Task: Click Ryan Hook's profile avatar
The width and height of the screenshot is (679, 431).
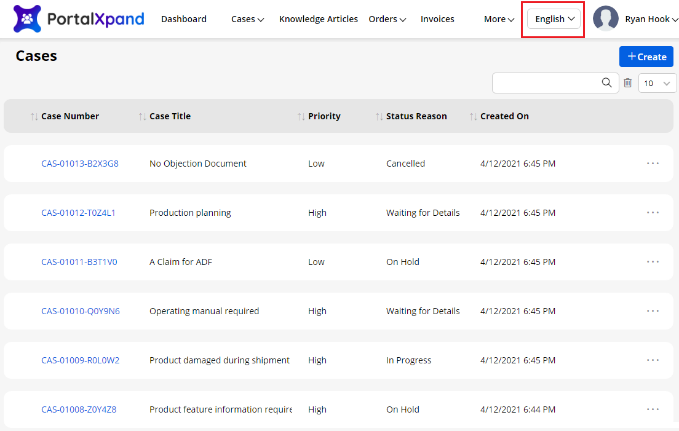Action: tap(606, 19)
